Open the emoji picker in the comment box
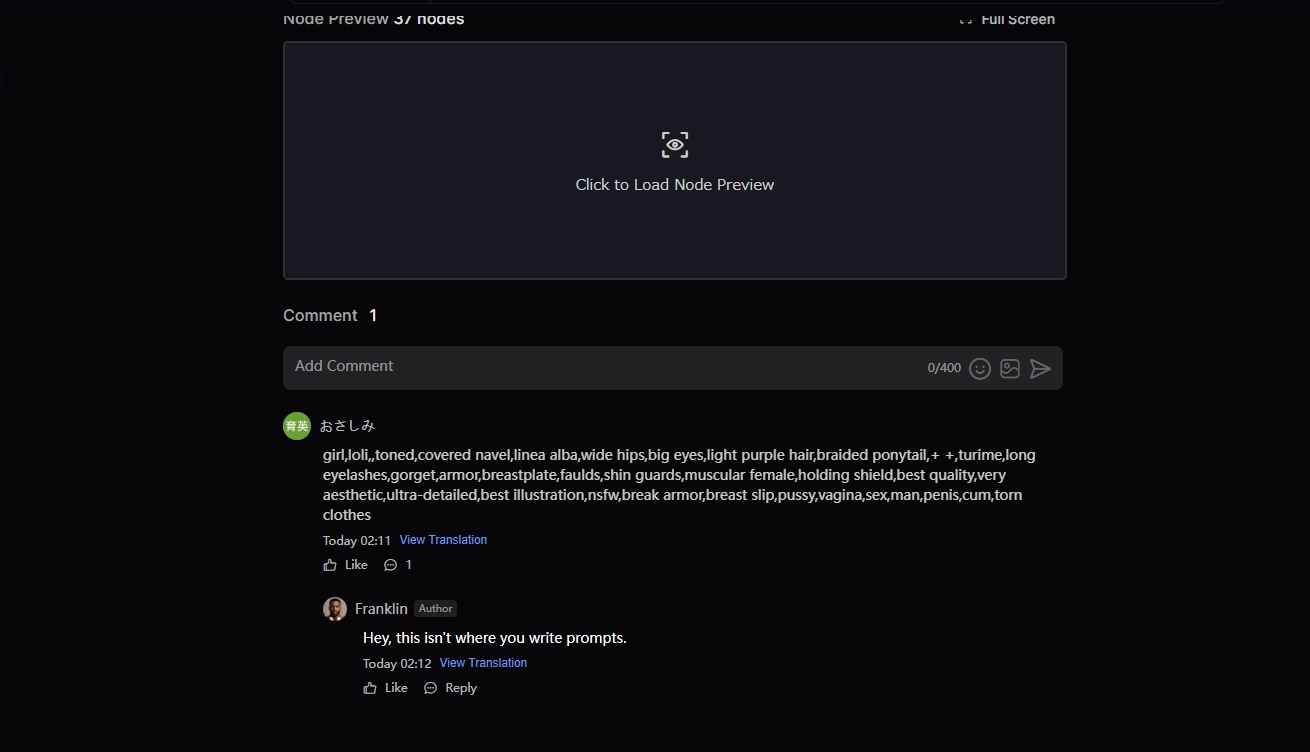1310x752 pixels. [x=980, y=369]
